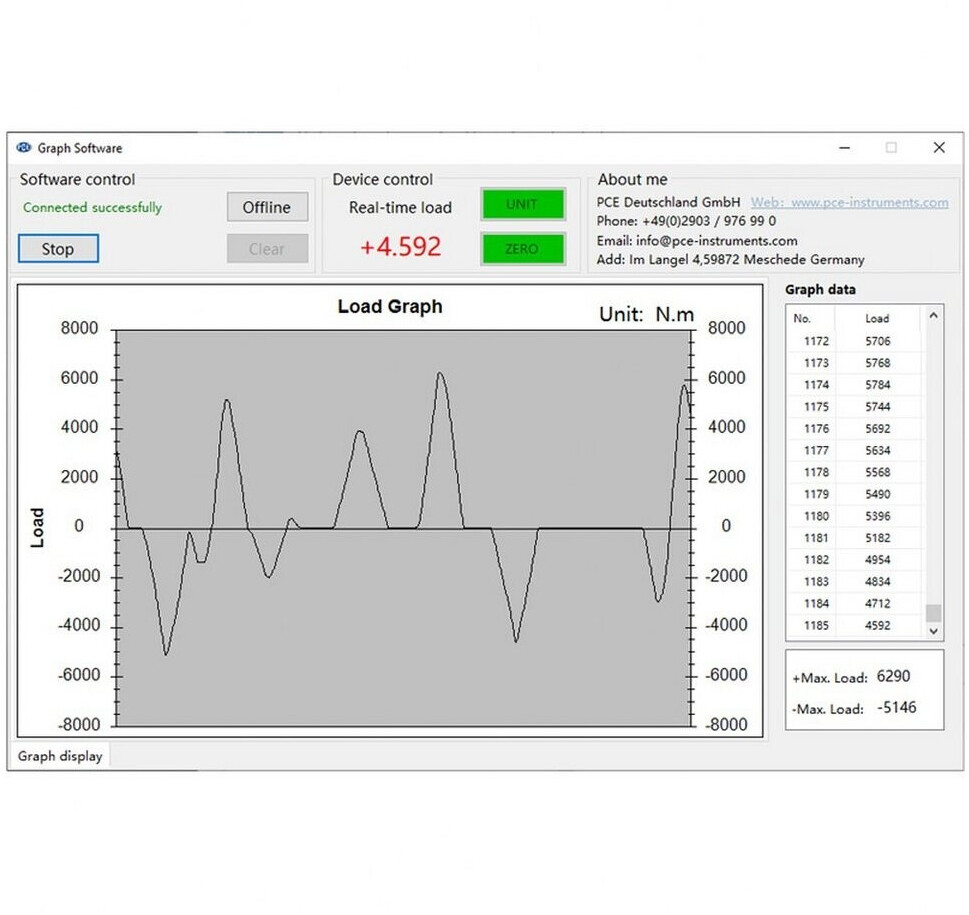The width and height of the screenshot is (969, 915).
Task: Select row 1175 in Graph data
Action: click(x=854, y=407)
